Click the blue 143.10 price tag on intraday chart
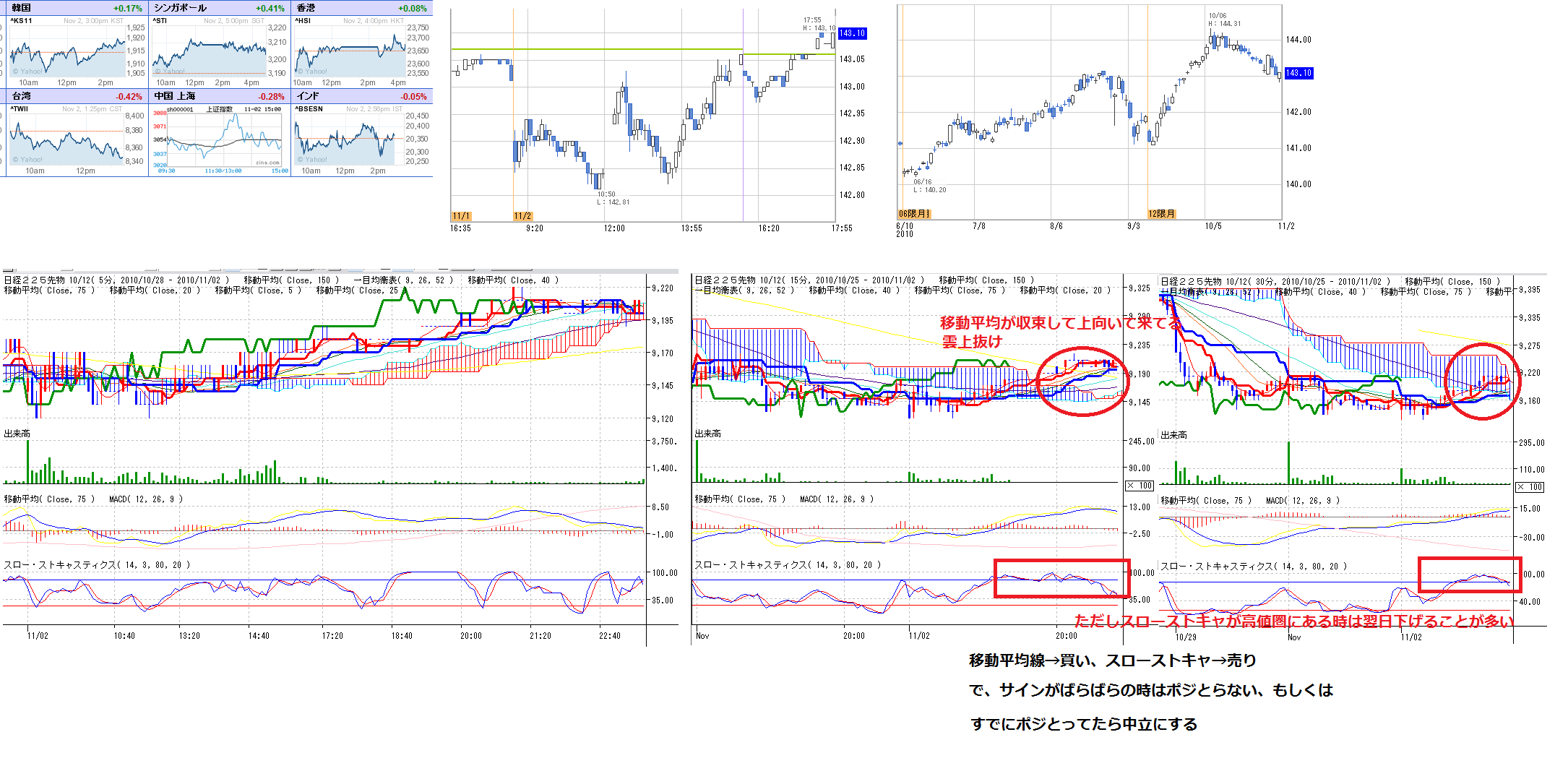 [x=852, y=33]
